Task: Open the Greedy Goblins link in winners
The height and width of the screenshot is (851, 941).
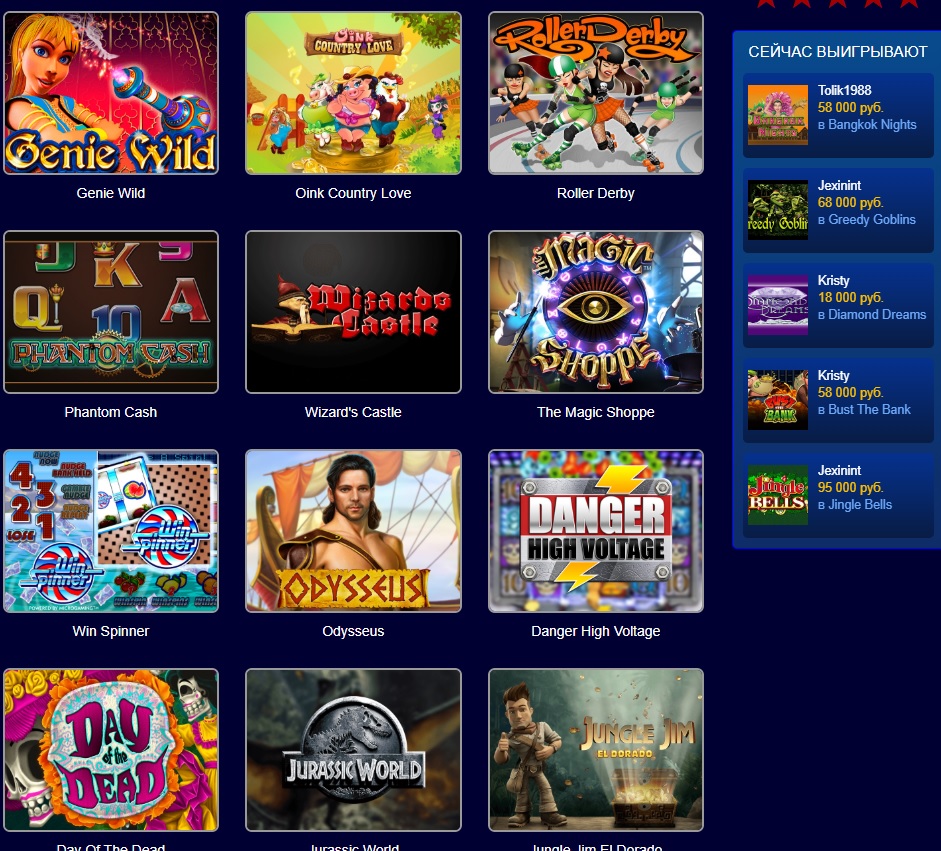Action: [871, 220]
